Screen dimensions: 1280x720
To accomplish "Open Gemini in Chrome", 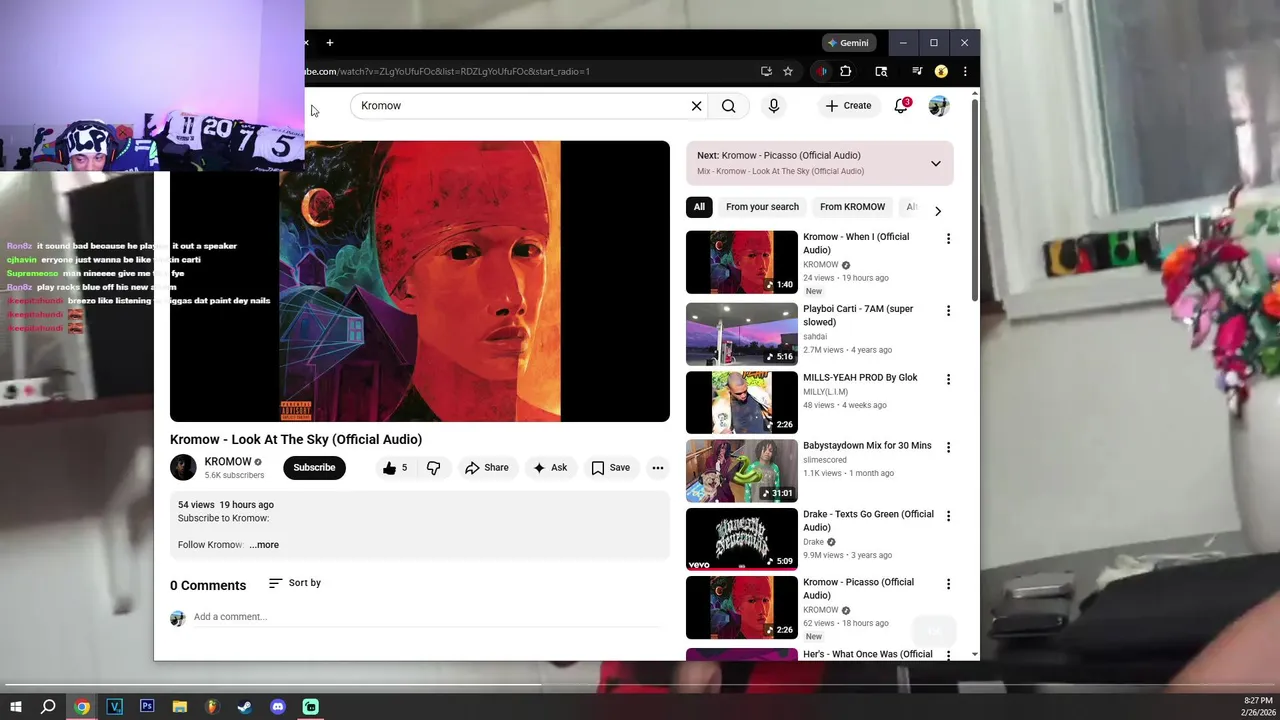I will 848,43.
